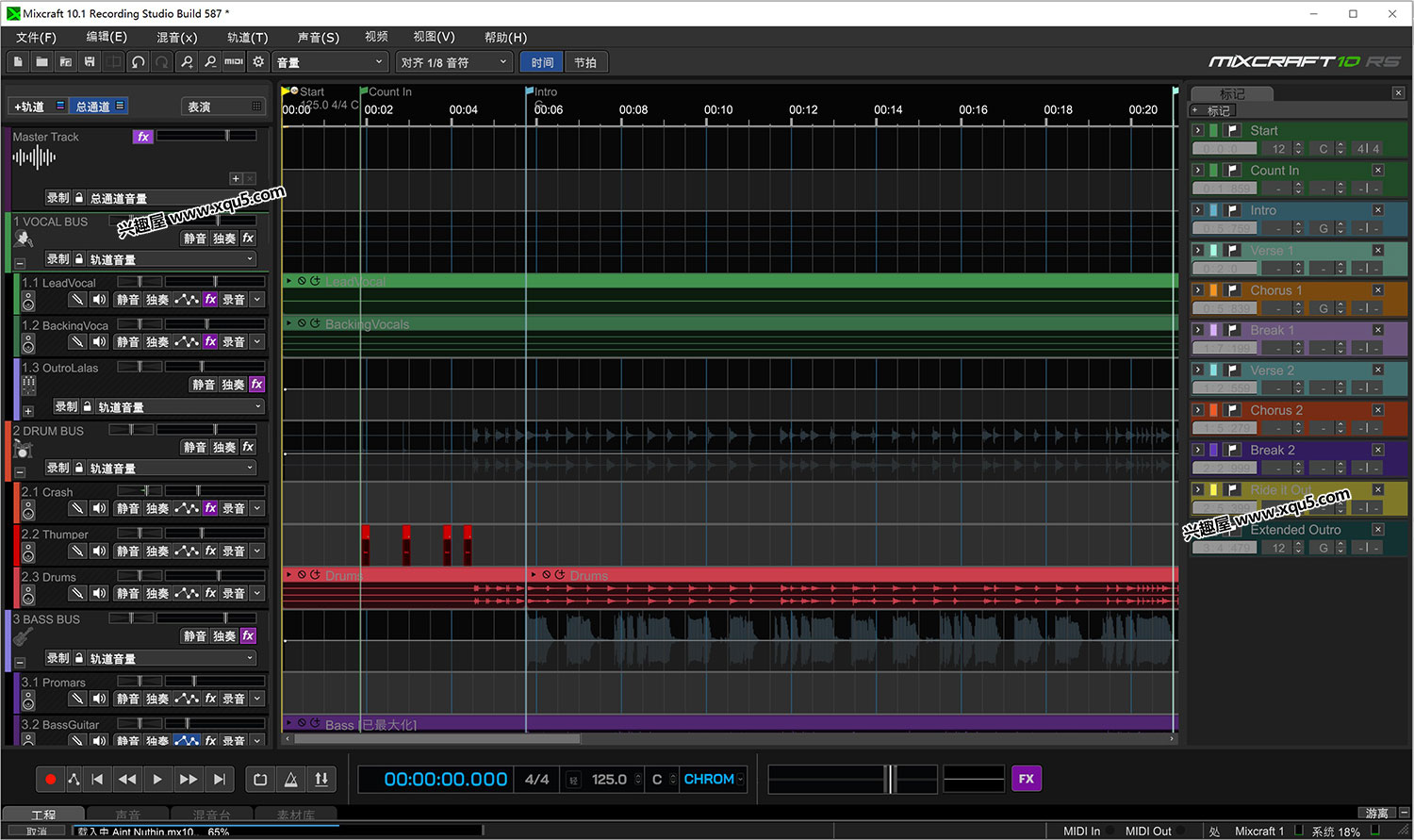Switch timeline to 节拍 mode
The height and width of the screenshot is (840, 1414).
coord(585,62)
